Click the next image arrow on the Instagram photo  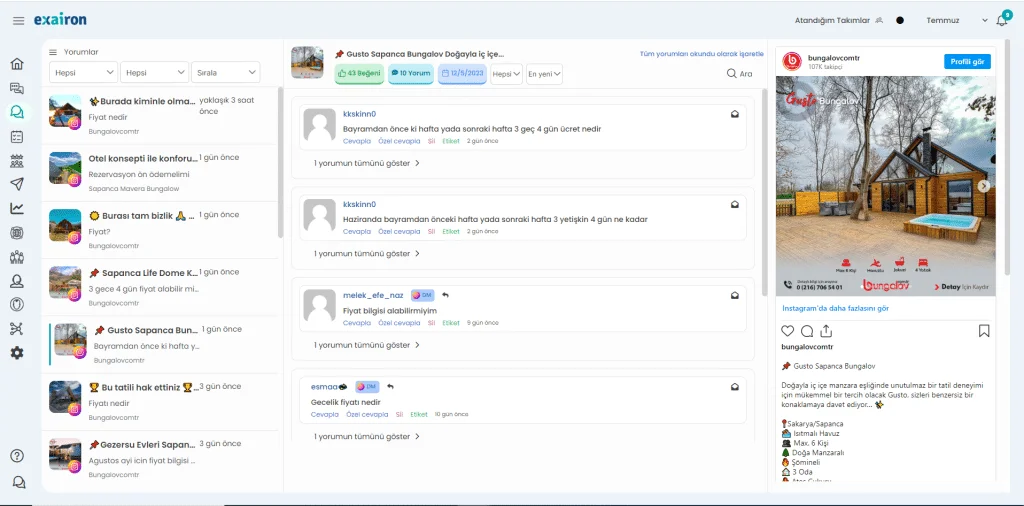click(984, 186)
